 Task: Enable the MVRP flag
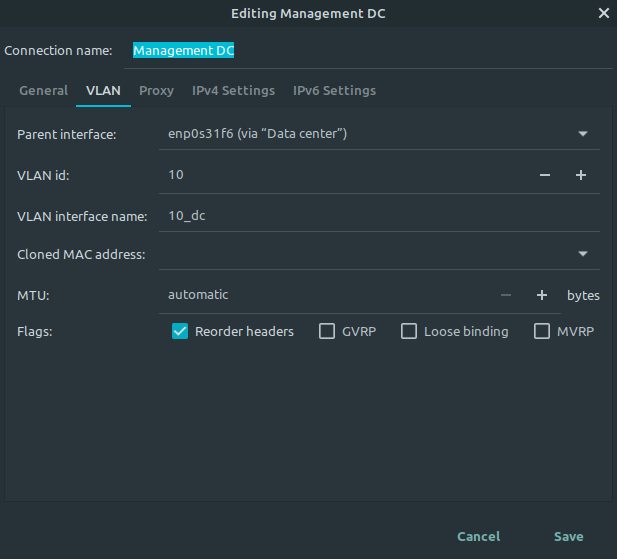pyautogui.click(x=542, y=331)
